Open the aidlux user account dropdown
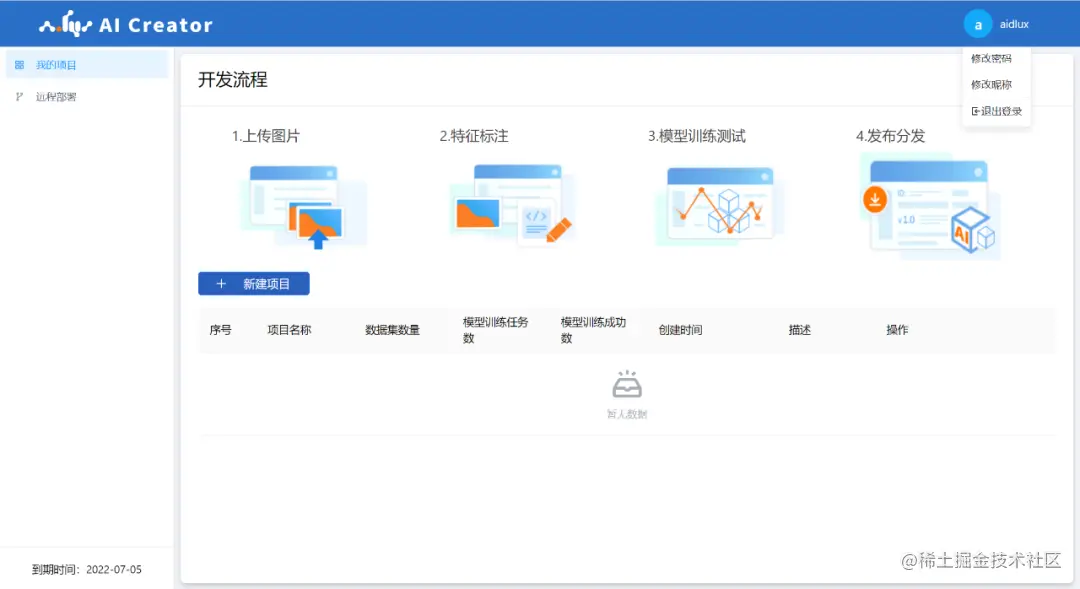Viewport: 1080px width, 589px height. (x=997, y=24)
